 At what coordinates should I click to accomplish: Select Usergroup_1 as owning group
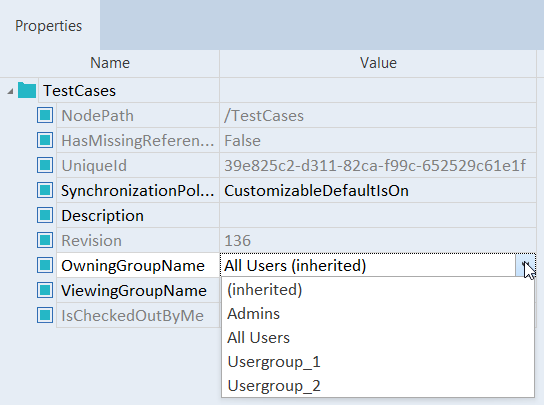[x=378, y=362]
